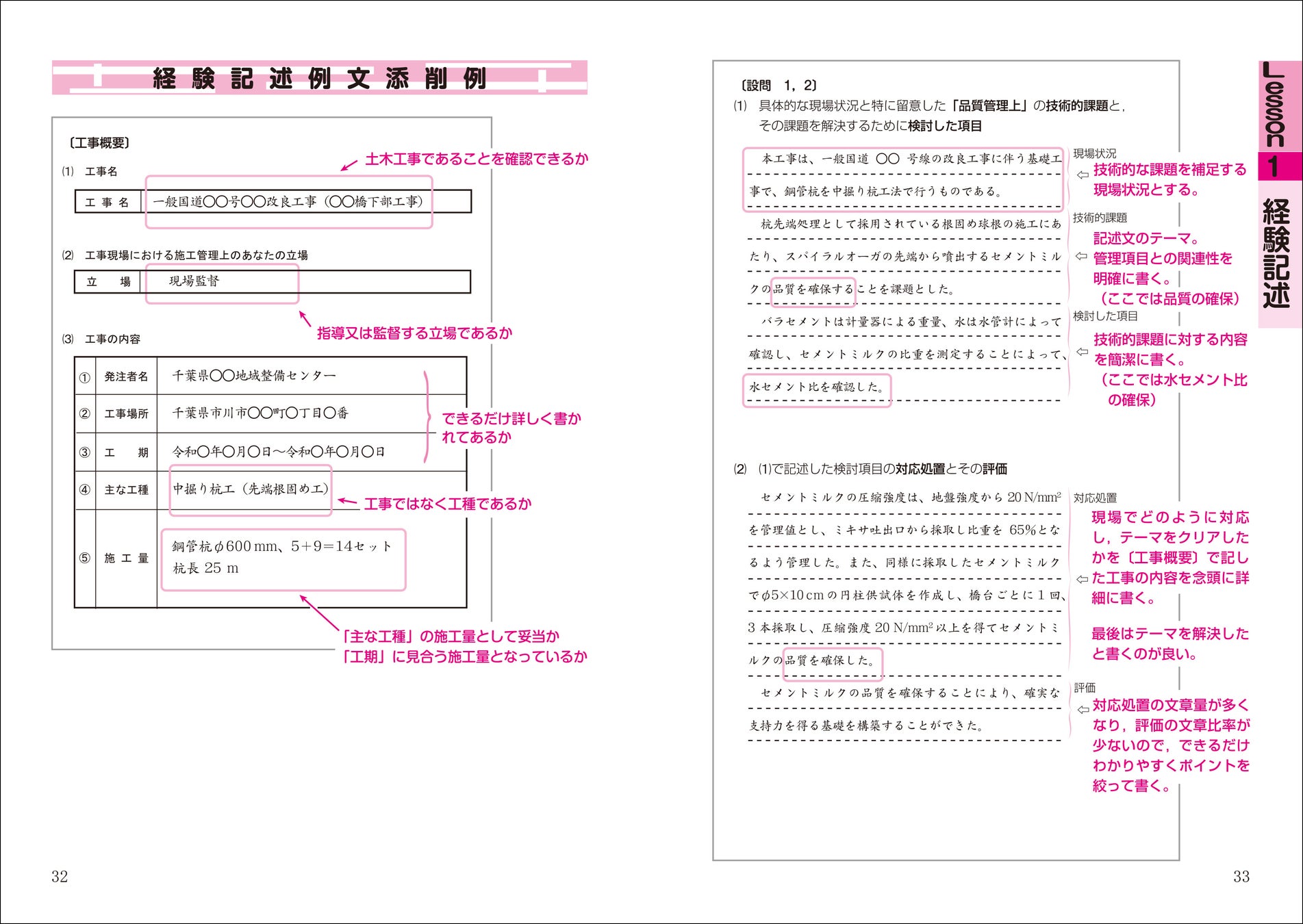Select the answer line starting バラセメントは計量器
The image size is (1303, 924).
(x=911, y=322)
